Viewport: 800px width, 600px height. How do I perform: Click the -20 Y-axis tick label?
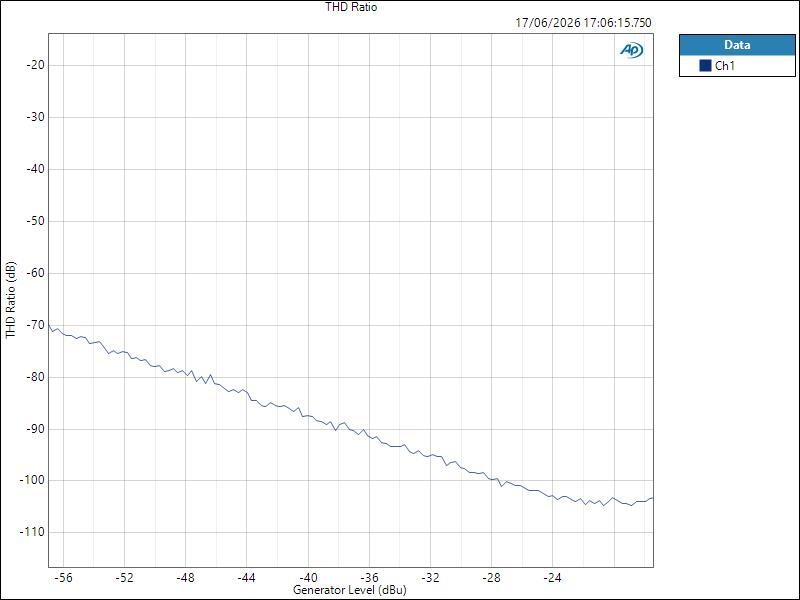tap(35, 65)
